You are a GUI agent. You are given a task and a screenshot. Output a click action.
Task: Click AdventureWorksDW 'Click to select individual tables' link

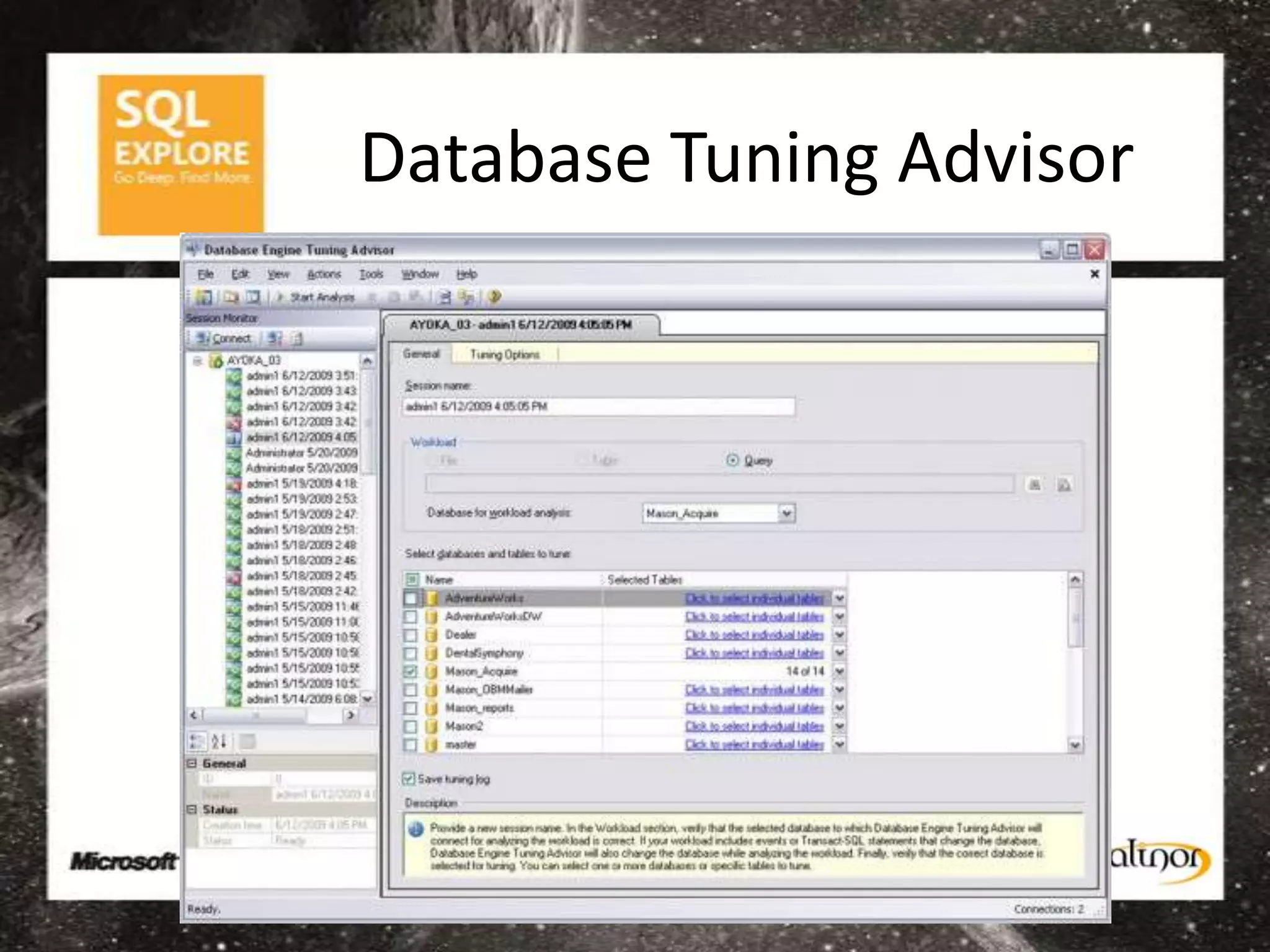tap(755, 617)
